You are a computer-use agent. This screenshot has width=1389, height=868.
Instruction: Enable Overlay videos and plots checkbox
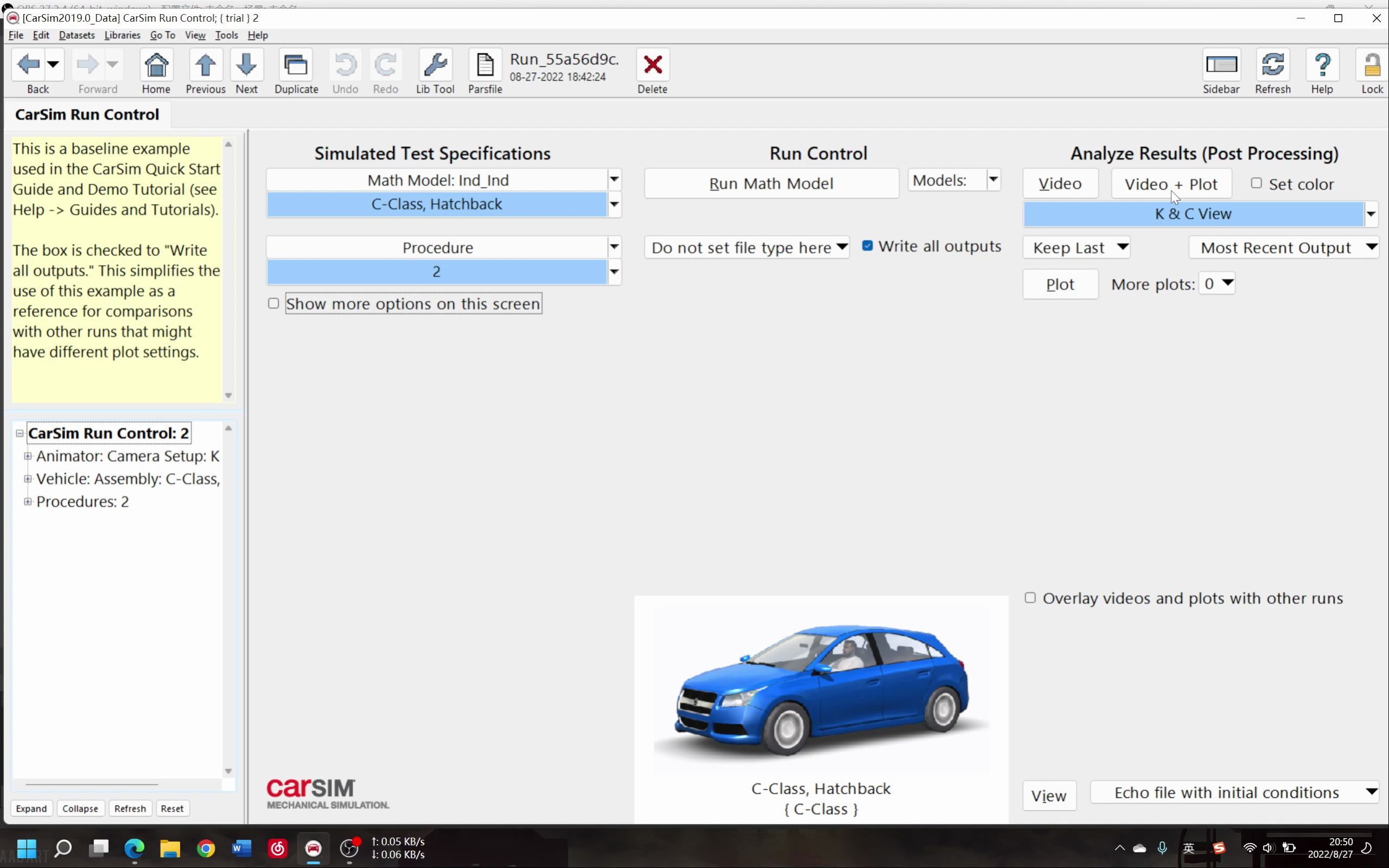point(1030,598)
